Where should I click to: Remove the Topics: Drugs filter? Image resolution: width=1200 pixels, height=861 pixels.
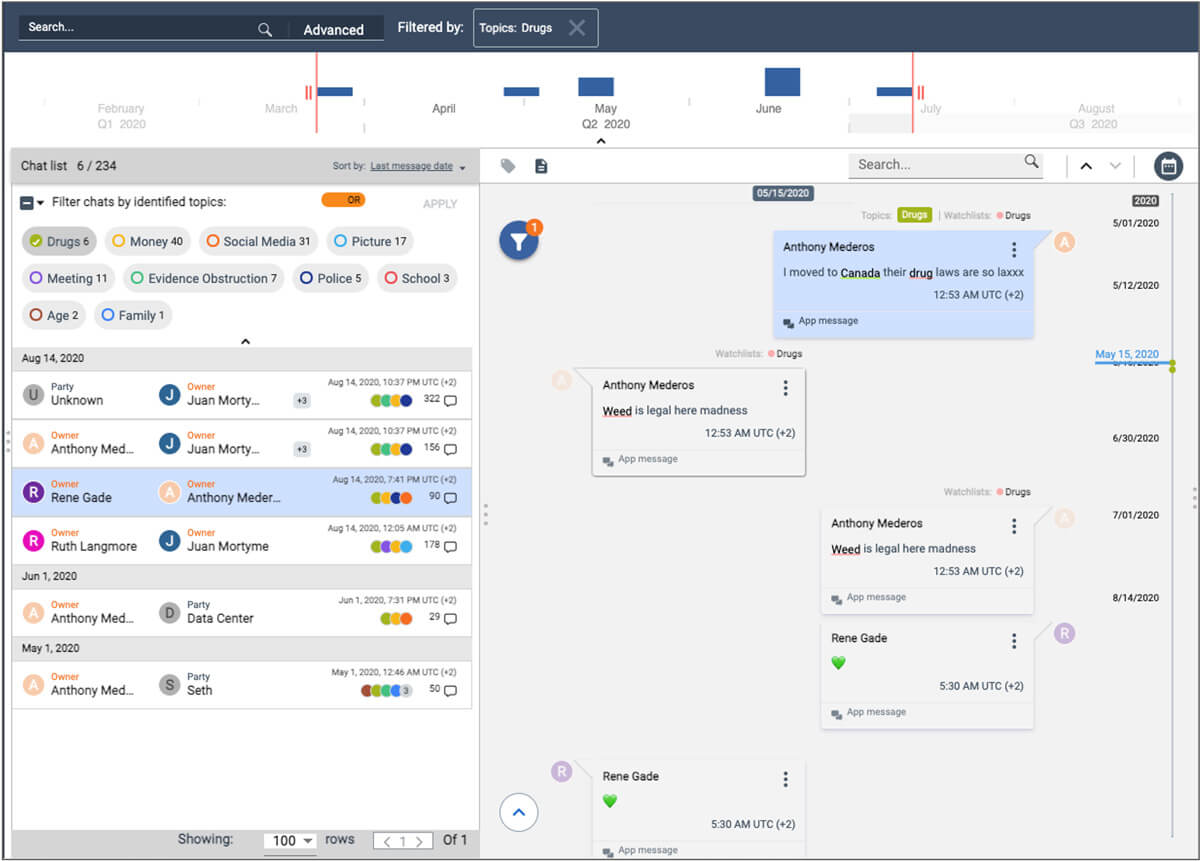(577, 28)
